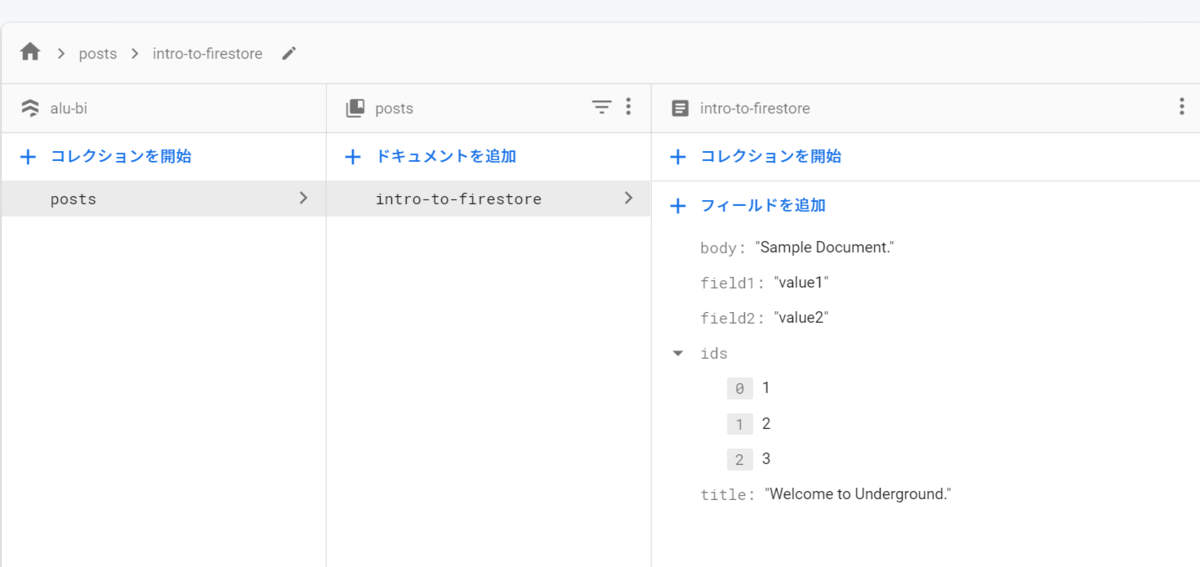The width and height of the screenshot is (1200, 567).
Task: Expand the posts collection row chevron
Action: pos(304,198)
